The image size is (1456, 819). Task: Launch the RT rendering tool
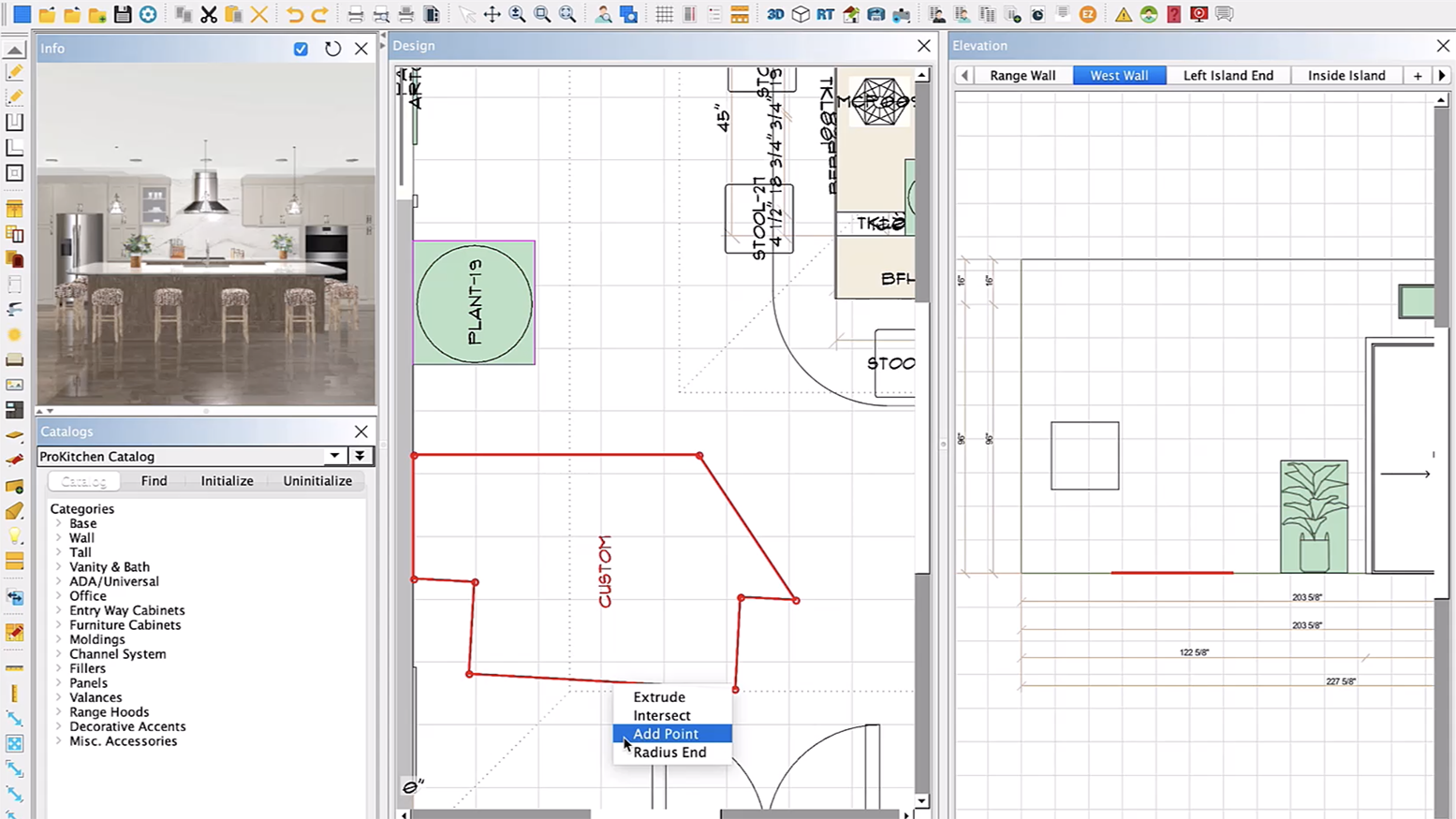(825, 14)
